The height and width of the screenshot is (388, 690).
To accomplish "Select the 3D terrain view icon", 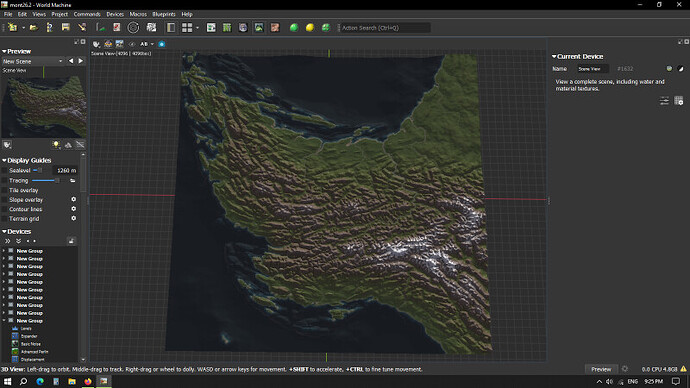I will coord(259,27).
